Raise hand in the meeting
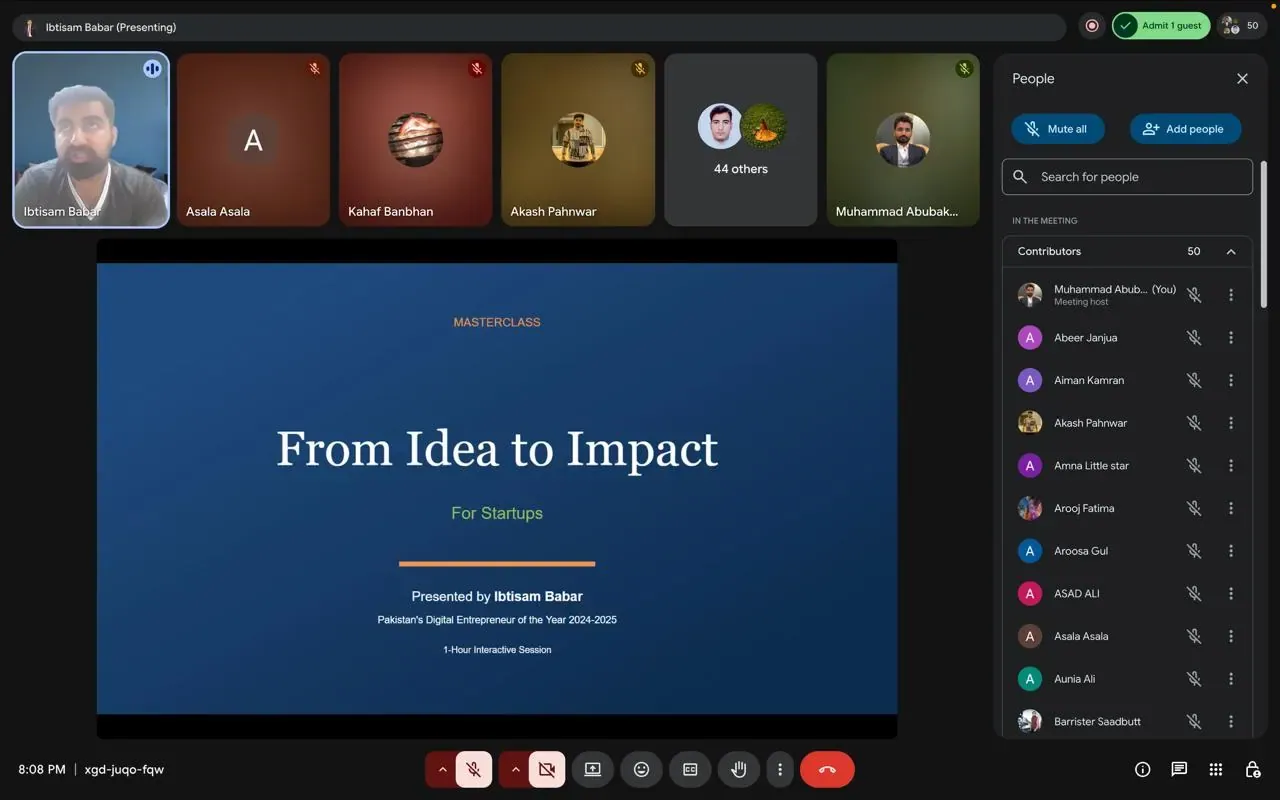1280x800 pixels. 739,769
